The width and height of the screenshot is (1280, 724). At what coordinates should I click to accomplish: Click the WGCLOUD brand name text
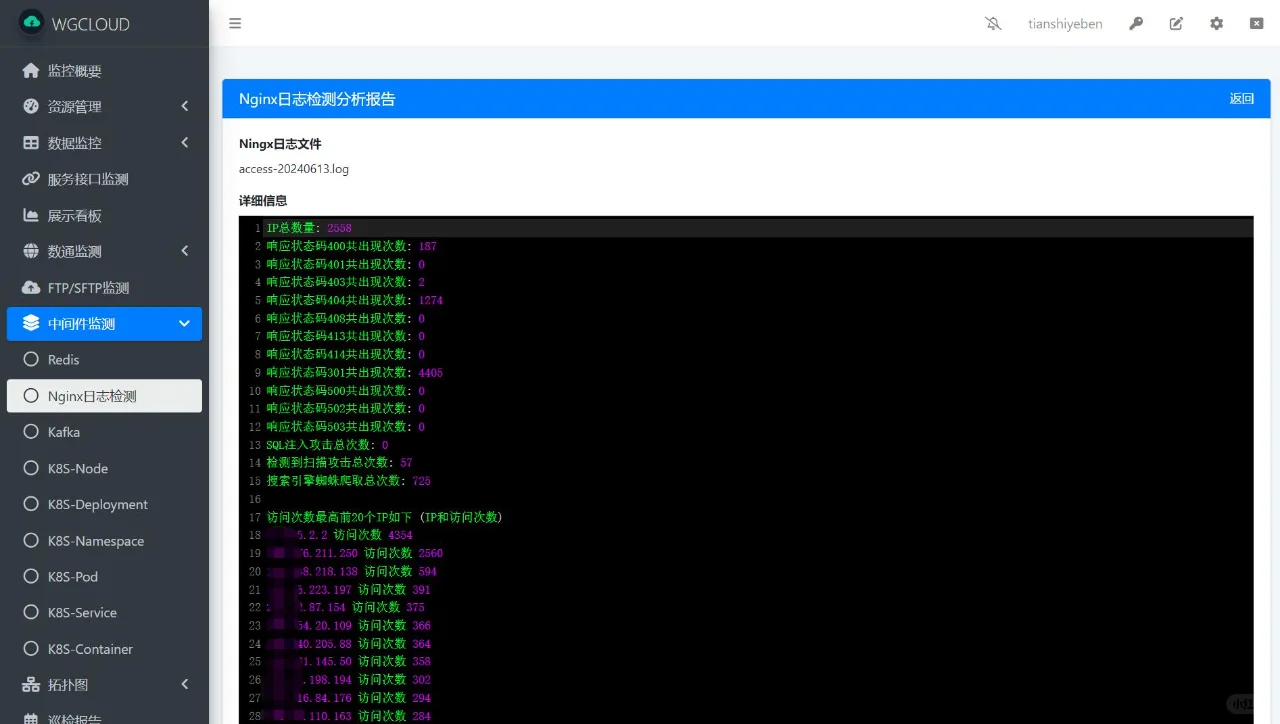point(91,24)
